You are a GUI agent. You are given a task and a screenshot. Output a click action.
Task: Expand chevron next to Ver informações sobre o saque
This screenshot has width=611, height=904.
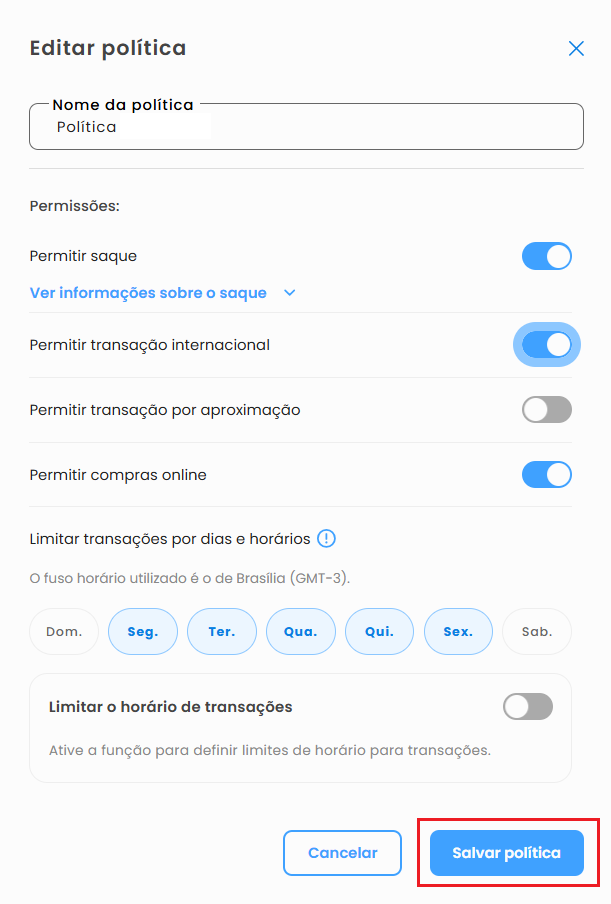pyautogui.click(x=290, y=293)
